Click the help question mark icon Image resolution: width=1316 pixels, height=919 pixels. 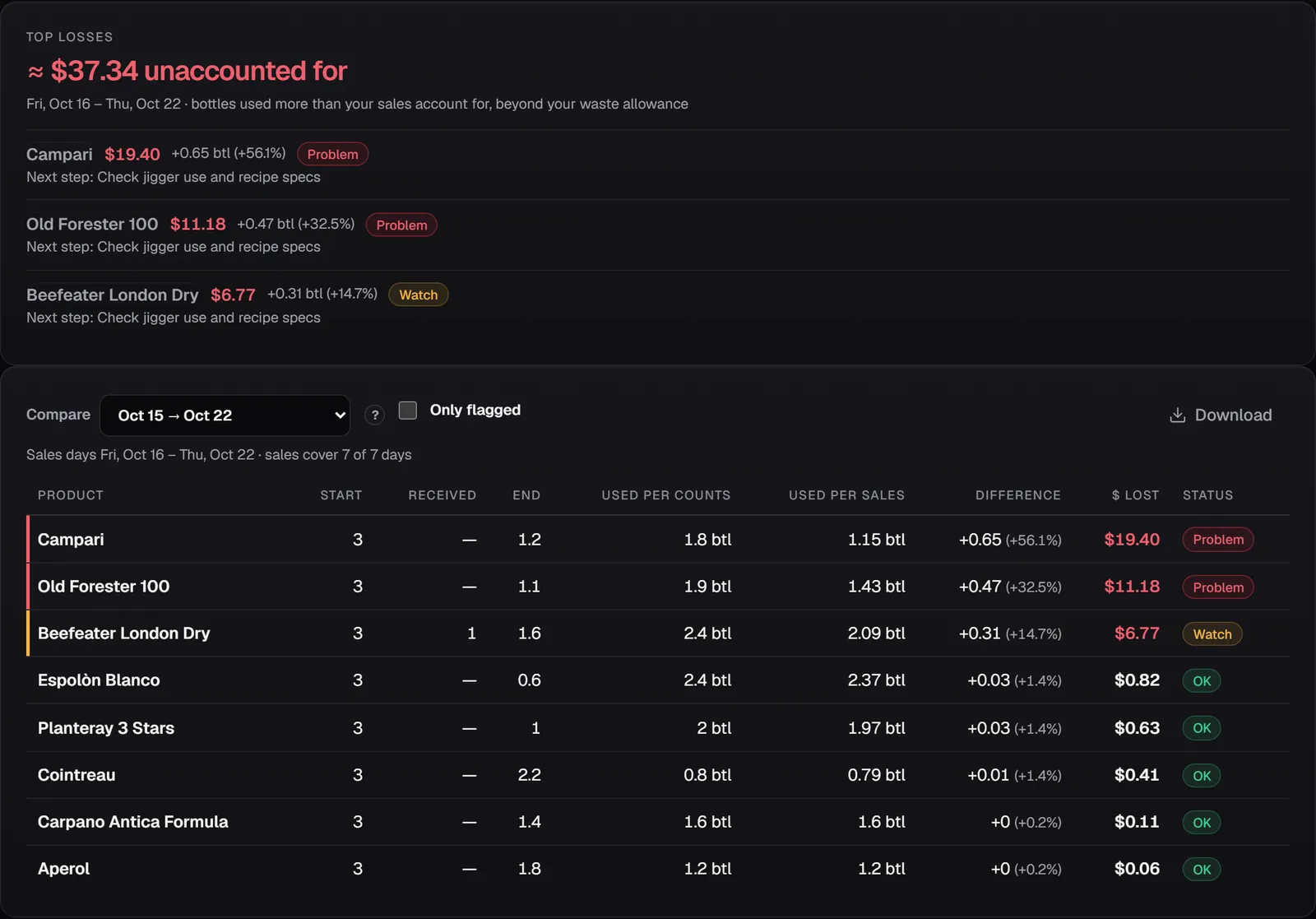point(375,415)
